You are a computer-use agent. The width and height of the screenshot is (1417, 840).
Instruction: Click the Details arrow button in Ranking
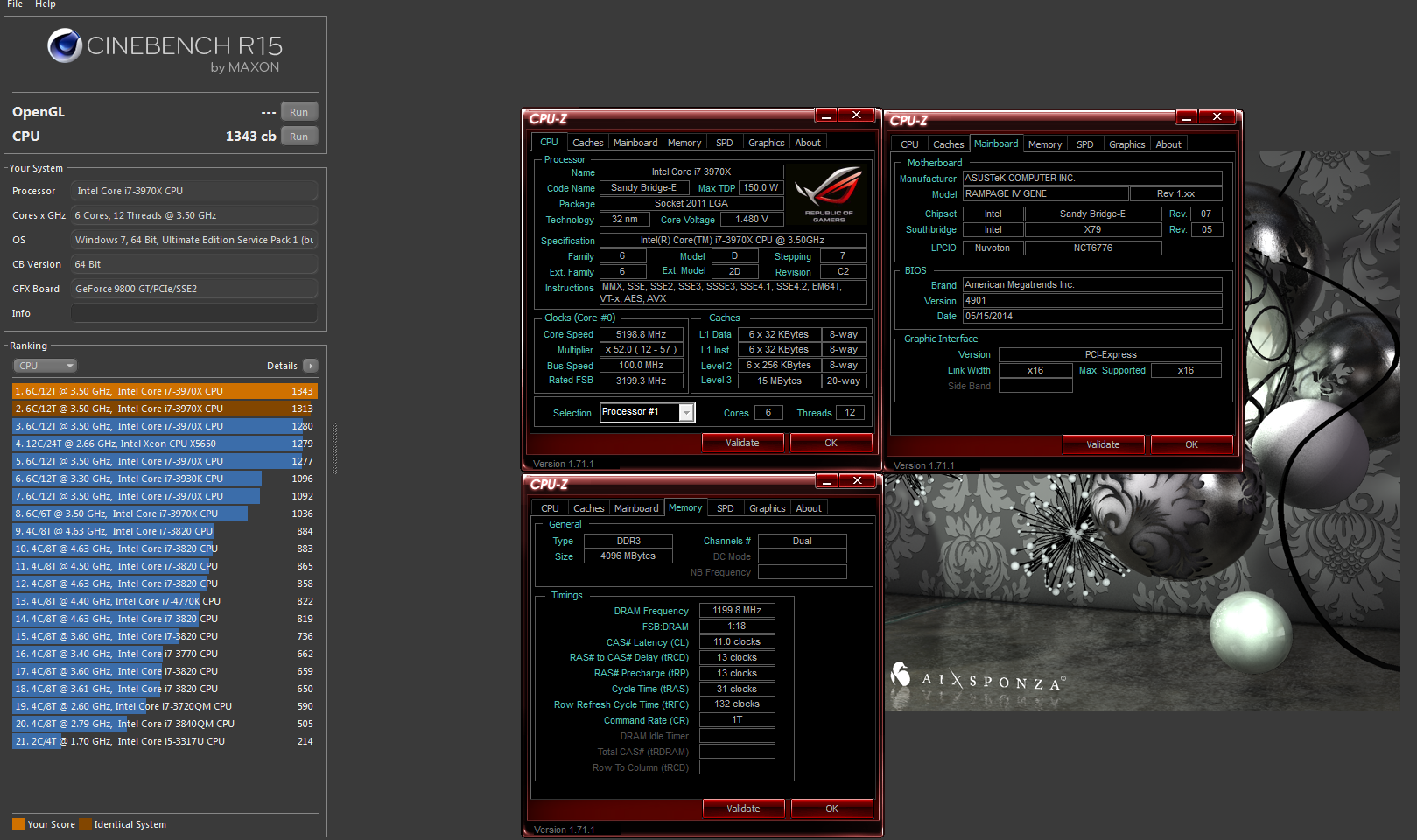(x=311, y=366)
